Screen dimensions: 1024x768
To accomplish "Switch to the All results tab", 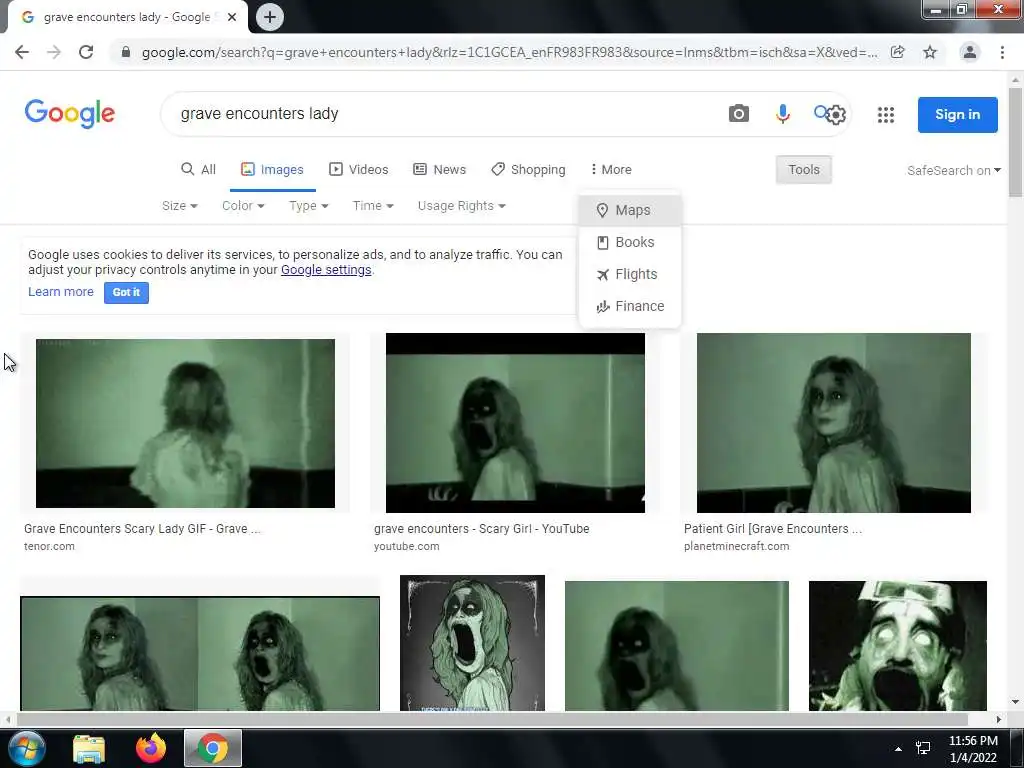I will pyautogui.click(x=199, y=170).
